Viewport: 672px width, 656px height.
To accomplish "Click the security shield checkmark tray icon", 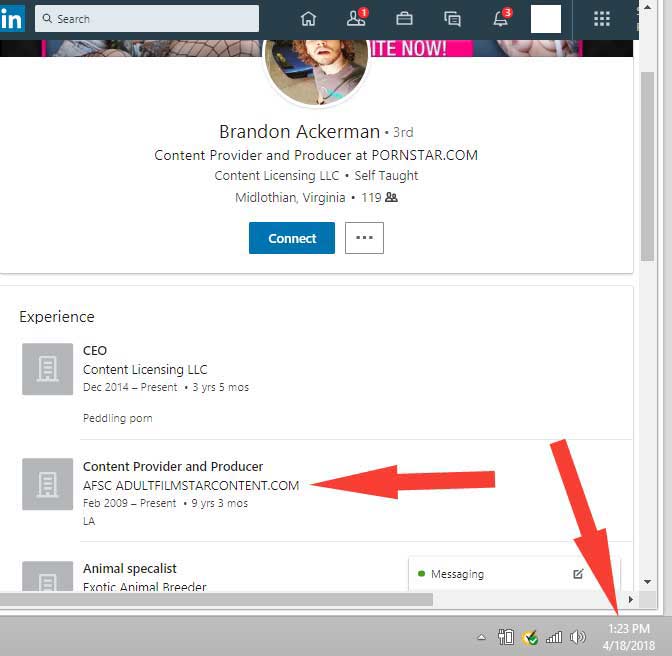I will [530, 638].
